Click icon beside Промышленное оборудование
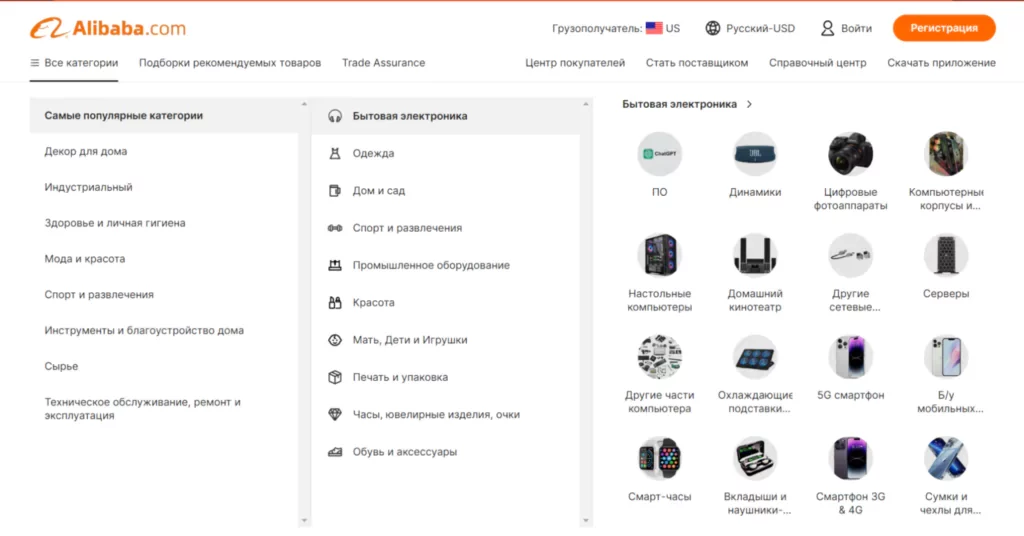 (x=335, y=265)
